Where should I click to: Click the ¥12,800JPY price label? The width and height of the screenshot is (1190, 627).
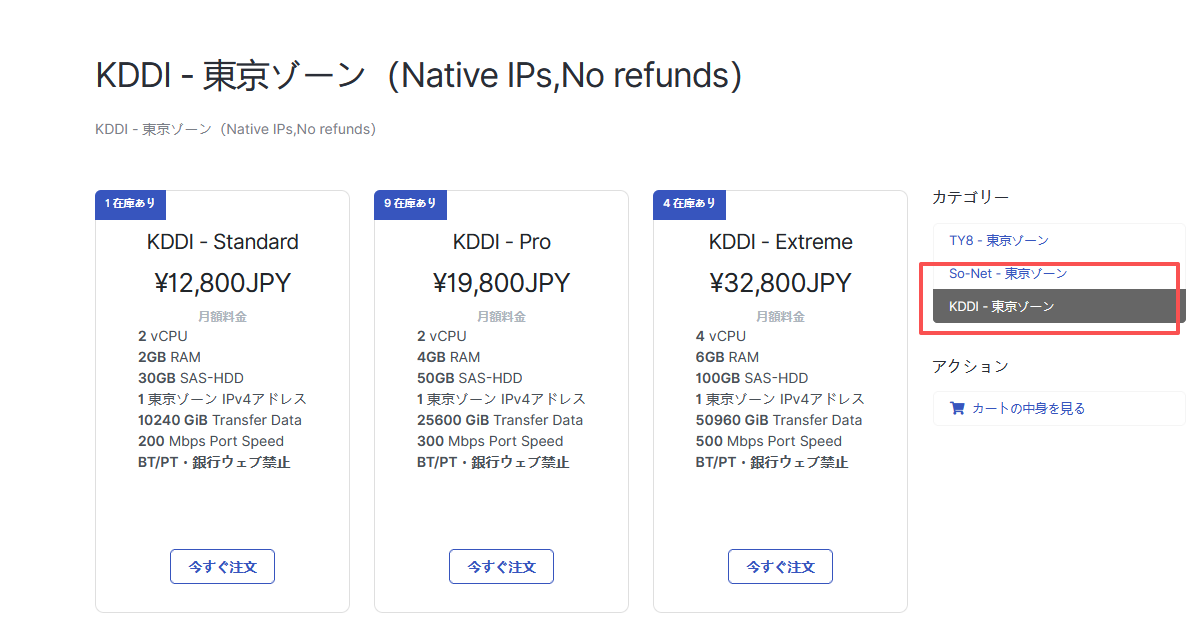coord(222,282)
